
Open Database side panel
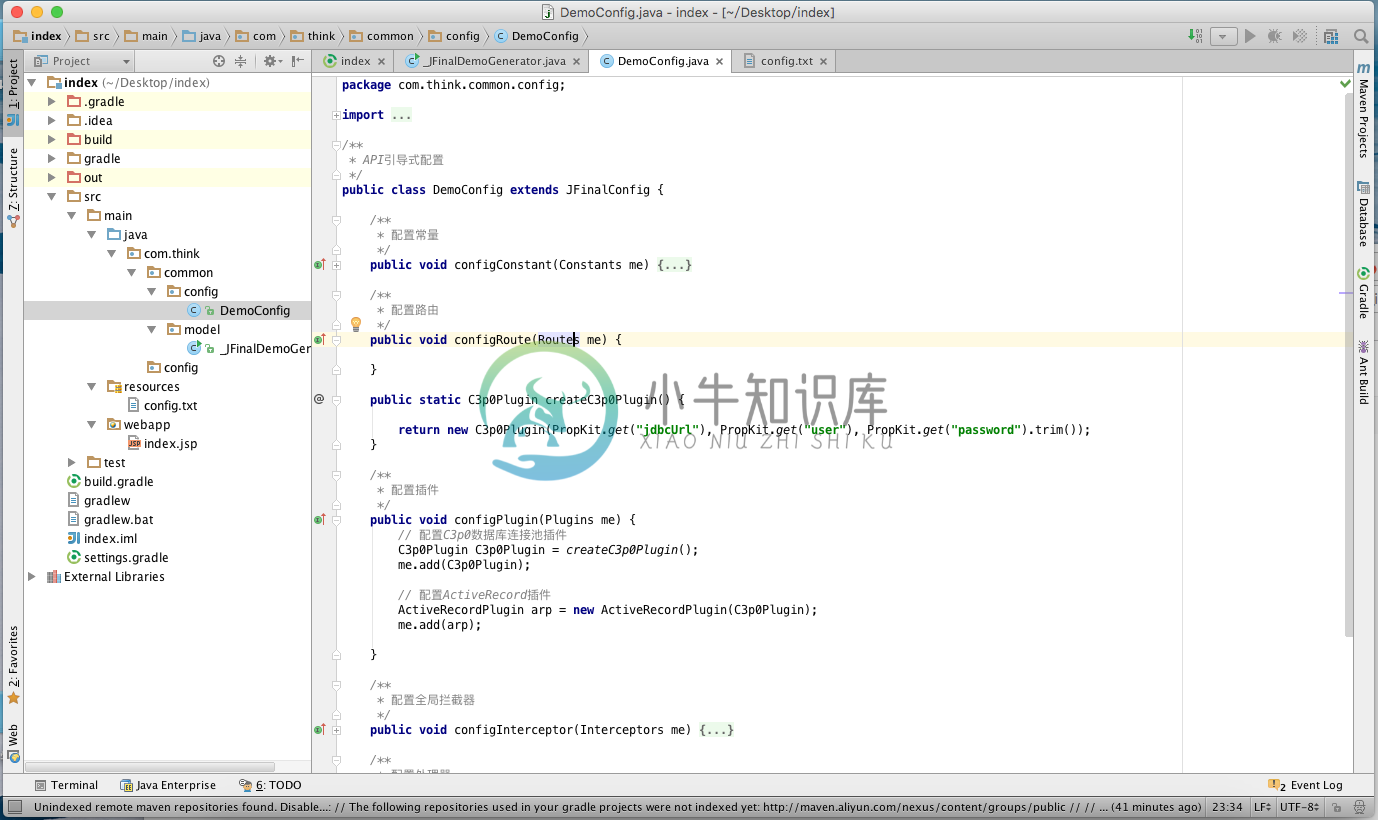coord(1363,213)
